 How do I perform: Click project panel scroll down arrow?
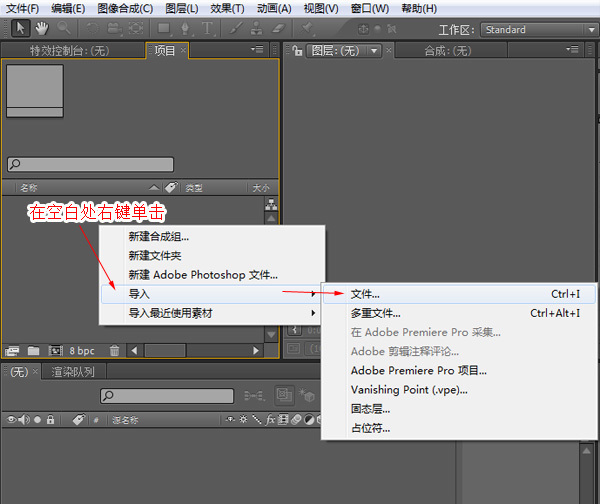pos(271,335)
